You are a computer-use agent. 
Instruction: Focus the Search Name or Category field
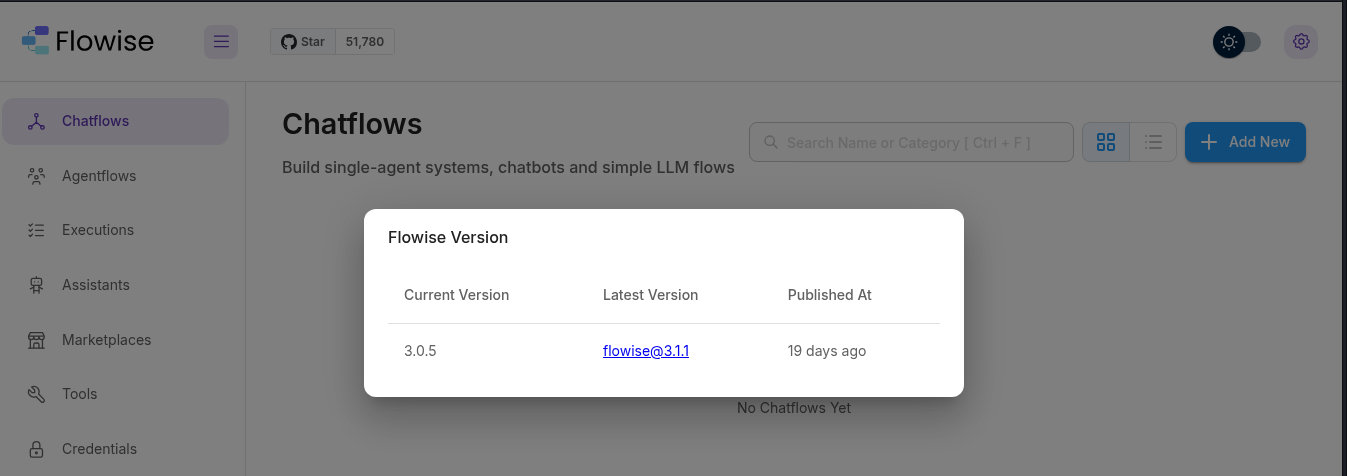click(x=911, y=142)
